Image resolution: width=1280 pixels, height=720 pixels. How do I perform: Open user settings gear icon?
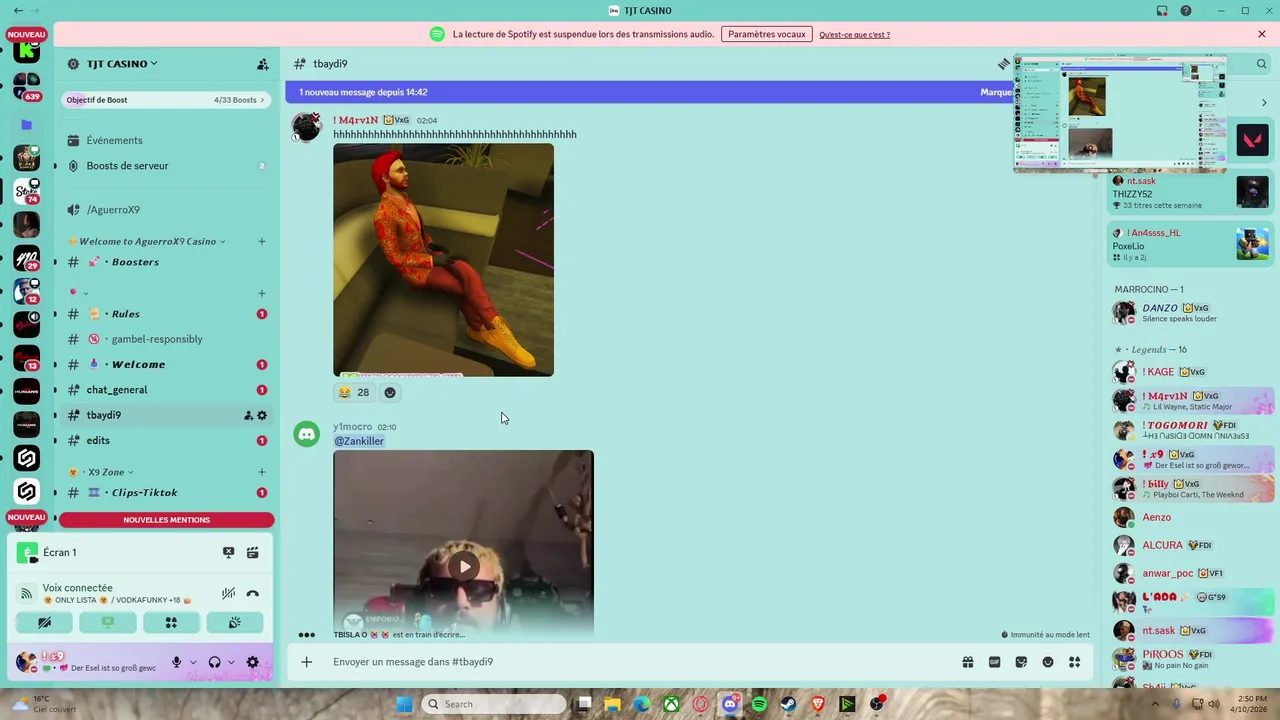[x=252, y=662]
